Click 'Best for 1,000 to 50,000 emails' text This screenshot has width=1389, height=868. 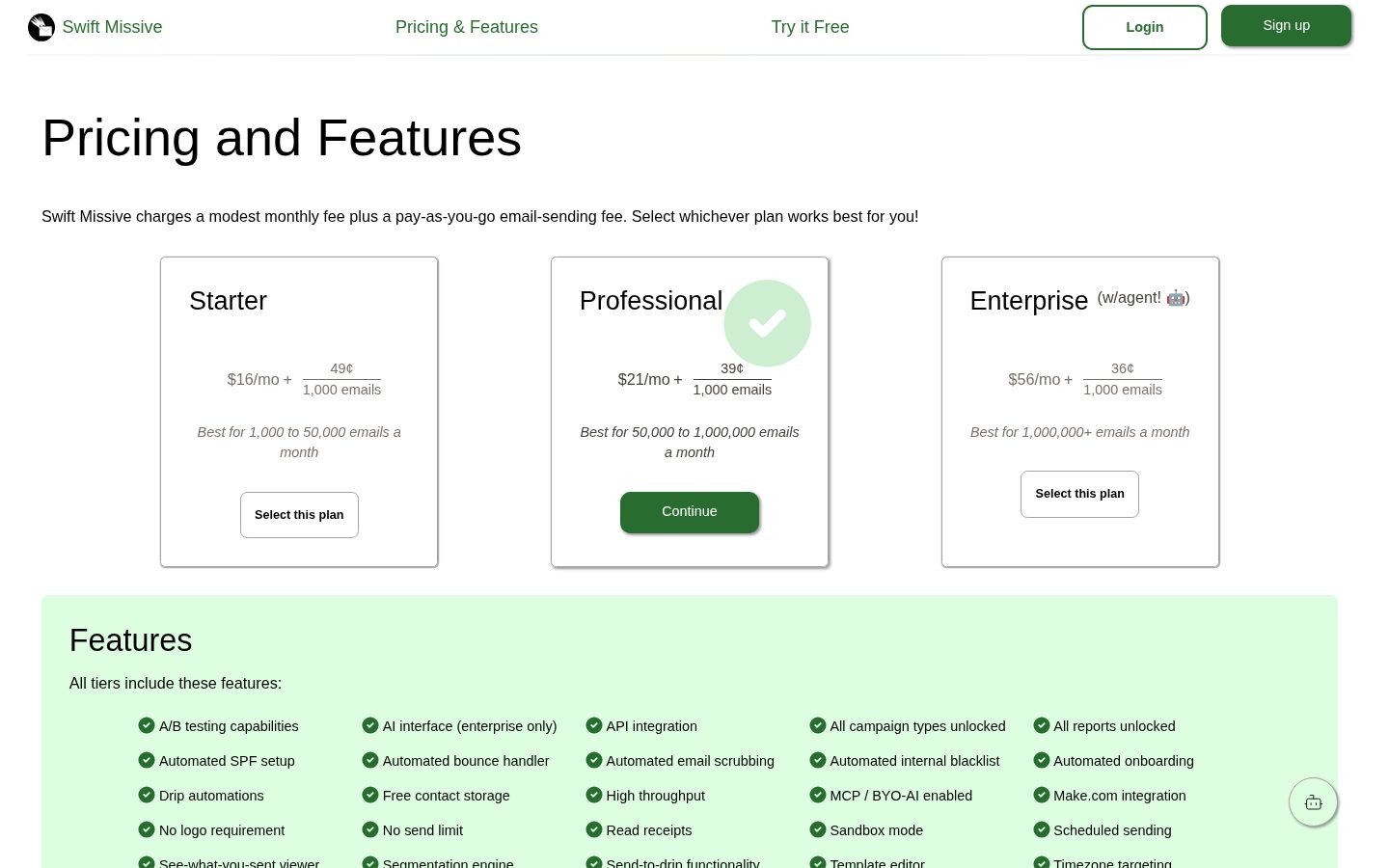tap(299, 442)
